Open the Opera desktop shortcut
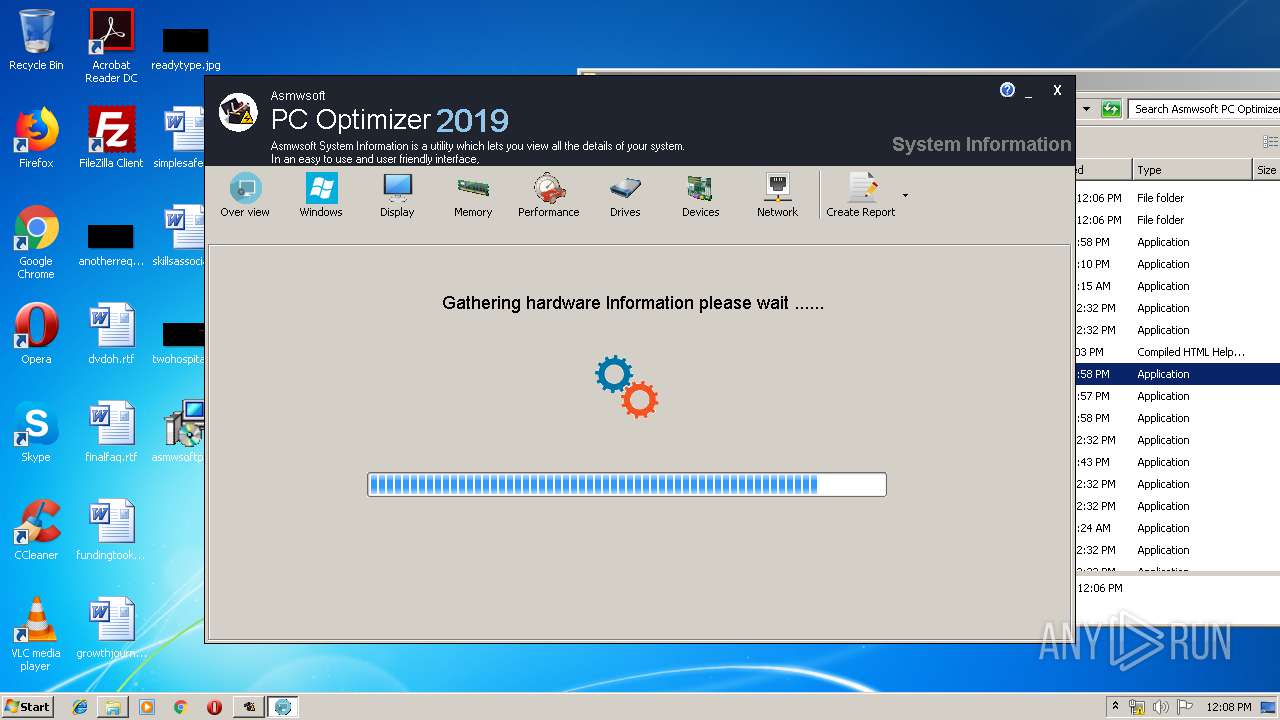Screen dimensions: 1280x720 coord(36,334)
